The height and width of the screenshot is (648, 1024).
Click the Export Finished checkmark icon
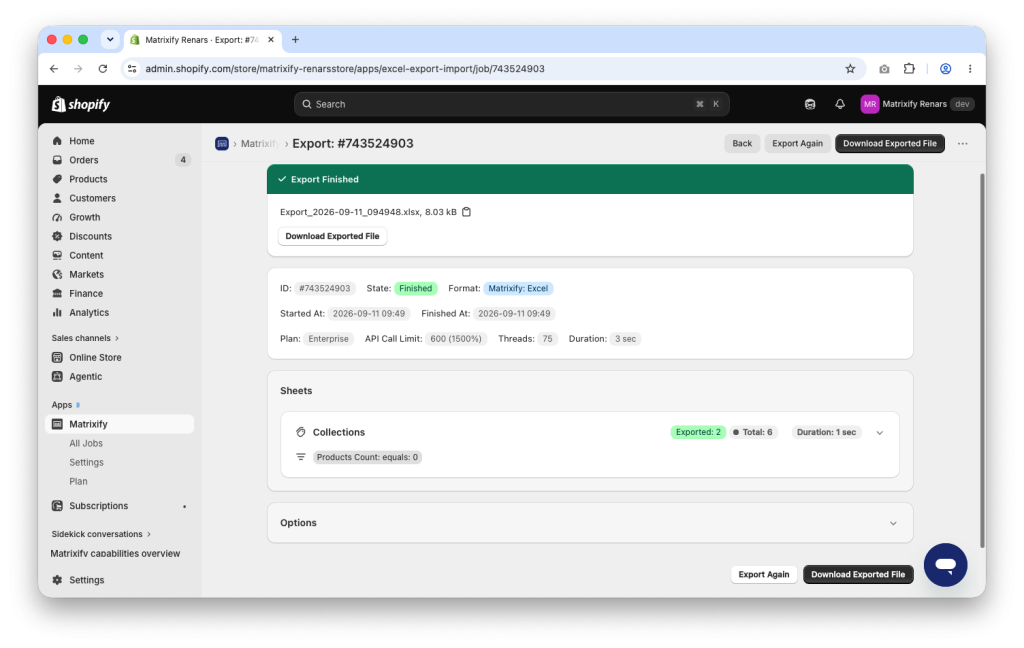282,180
